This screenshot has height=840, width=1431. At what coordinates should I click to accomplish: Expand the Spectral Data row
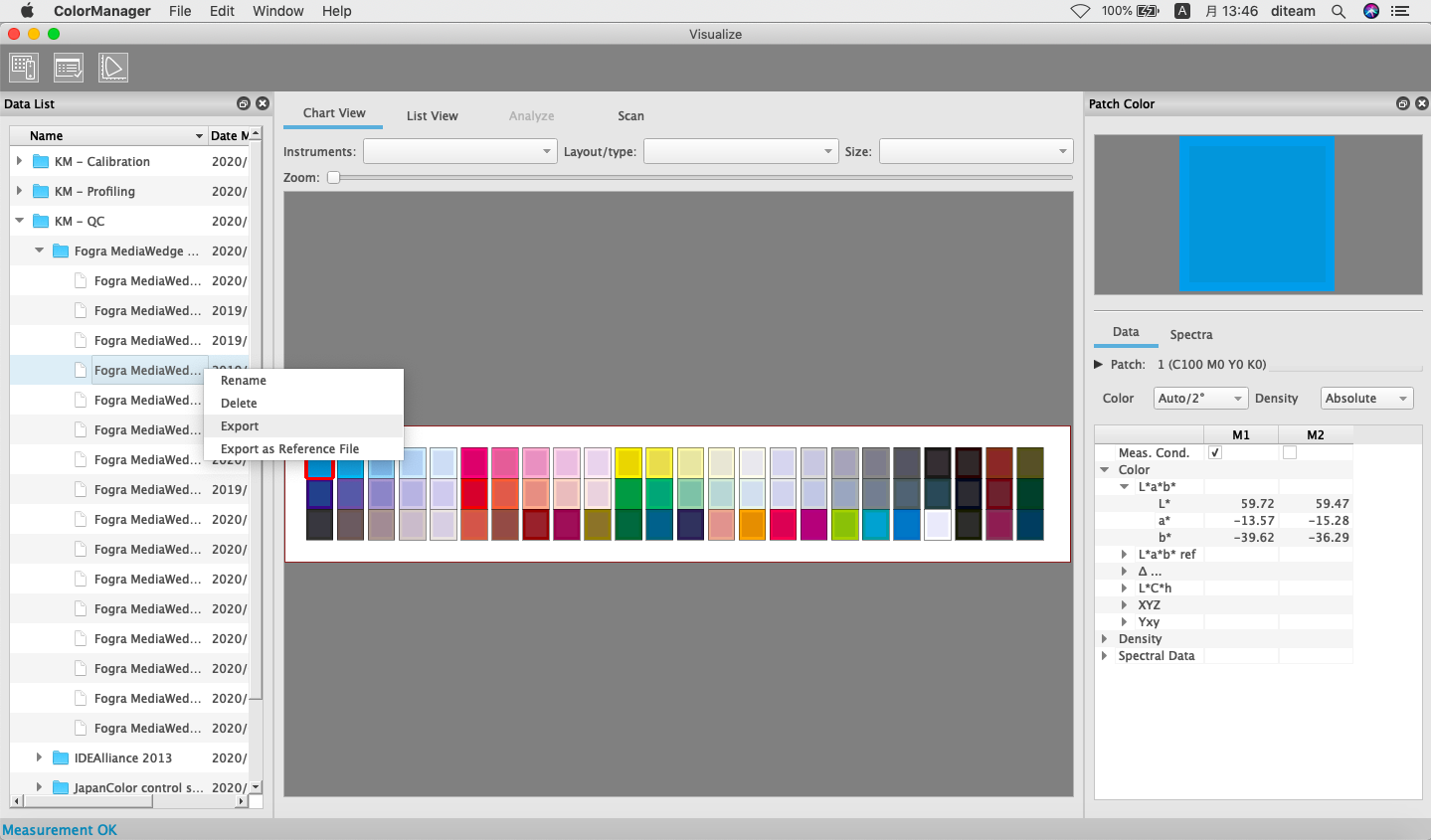pos(1105,655)
